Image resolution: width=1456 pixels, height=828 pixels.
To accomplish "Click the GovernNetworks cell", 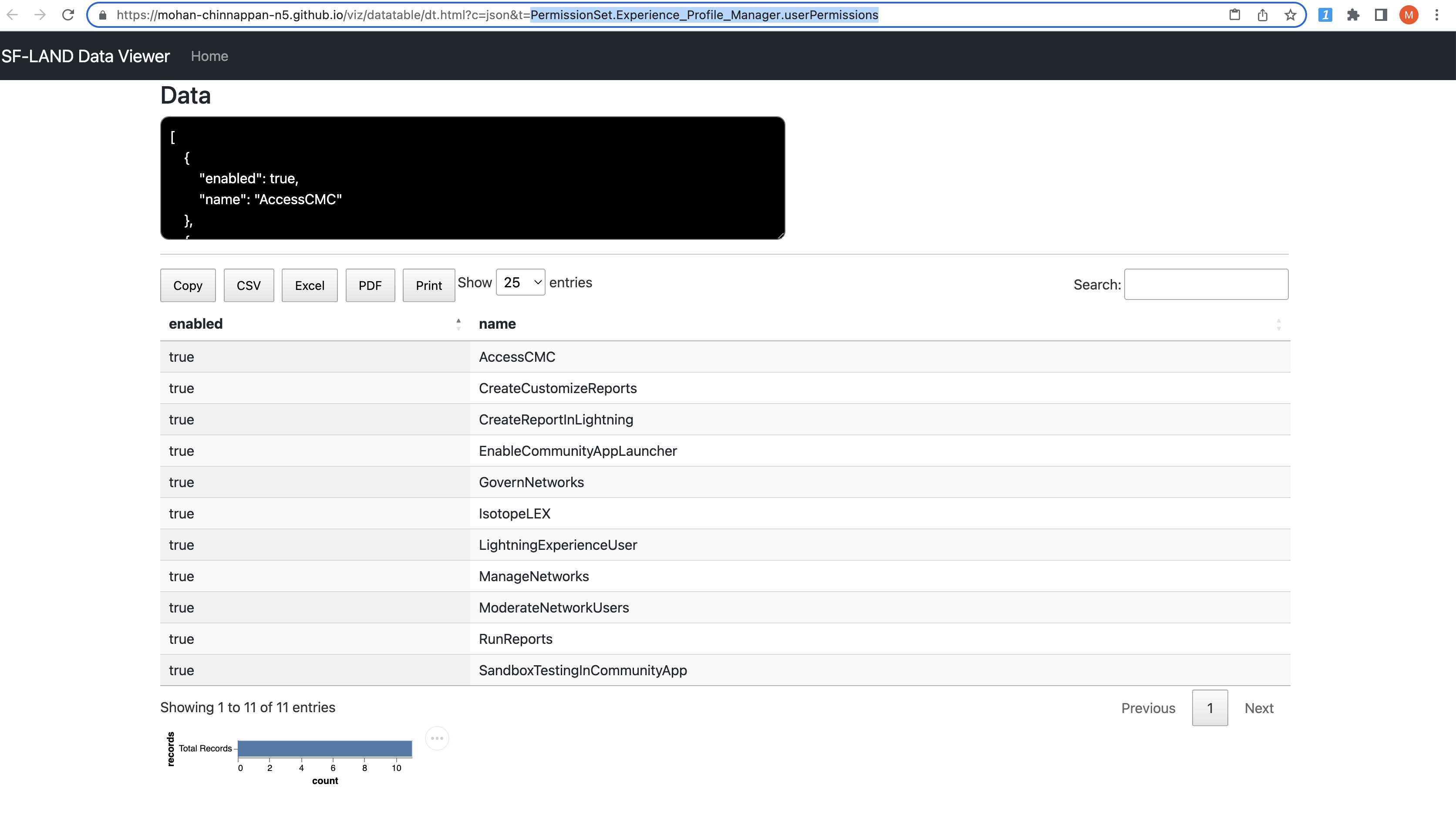I will tap(880, 481).
